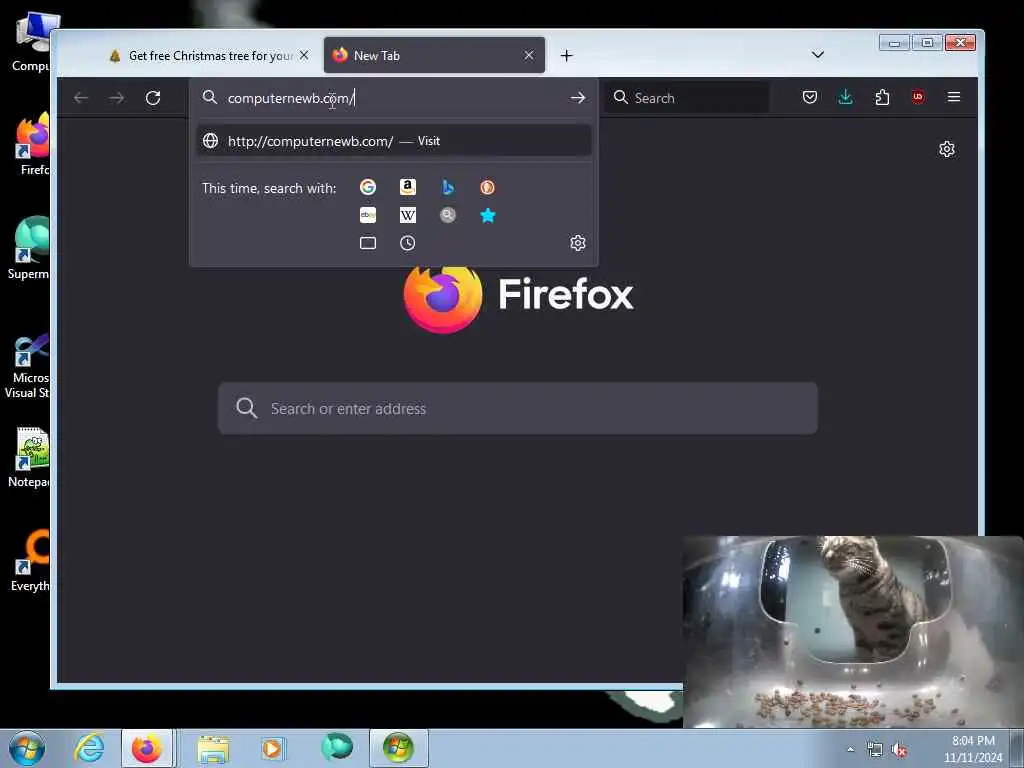Click the taskbar clock 8:04 PM
Viewport: 1024px width, 768px height.
click(973, 741)
